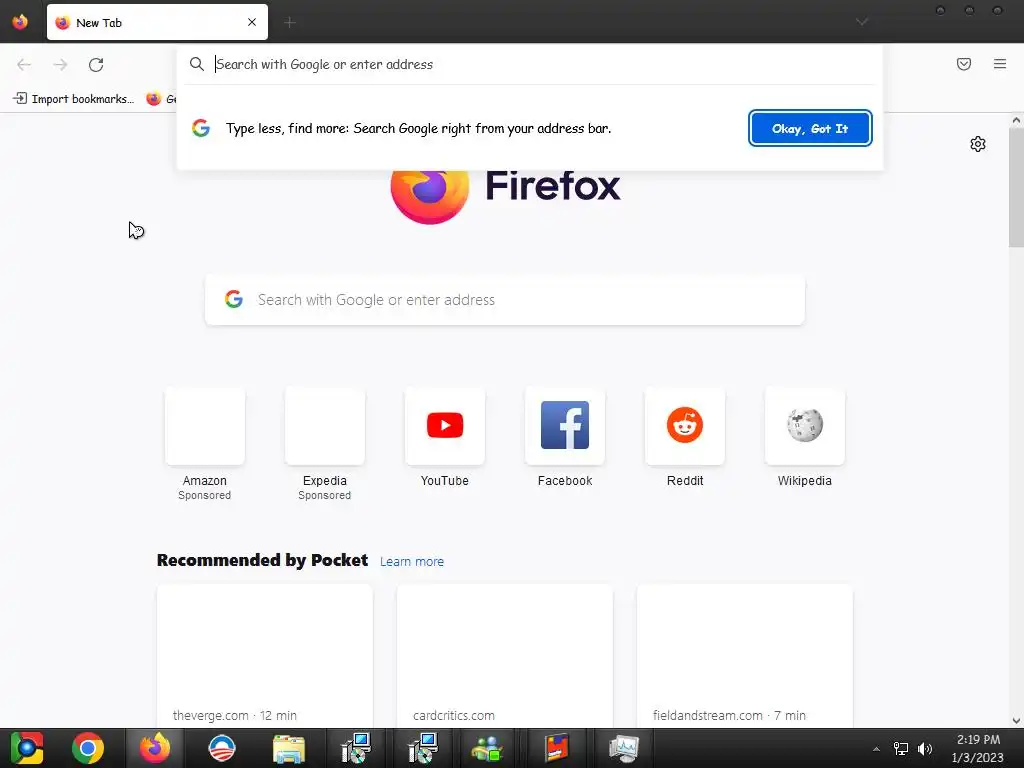Screen dimensions: 1024x768
Task: Open the fieldandstream.com Pocket story card
Action: [x=744, y=656]
